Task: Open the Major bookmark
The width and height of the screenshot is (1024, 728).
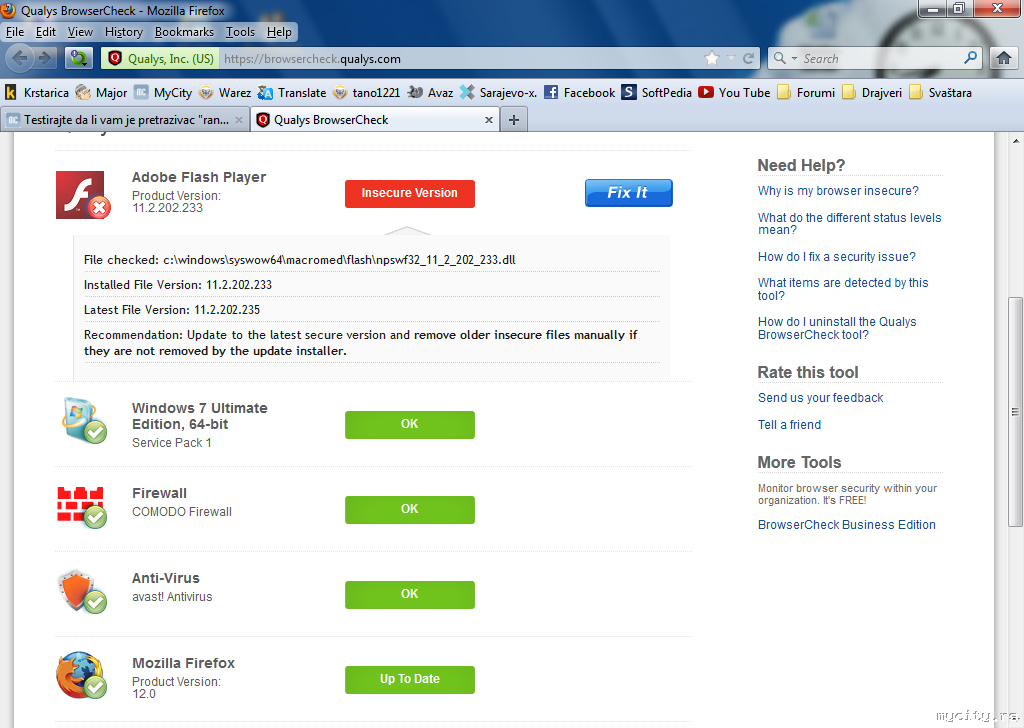Action: point(101,93)
